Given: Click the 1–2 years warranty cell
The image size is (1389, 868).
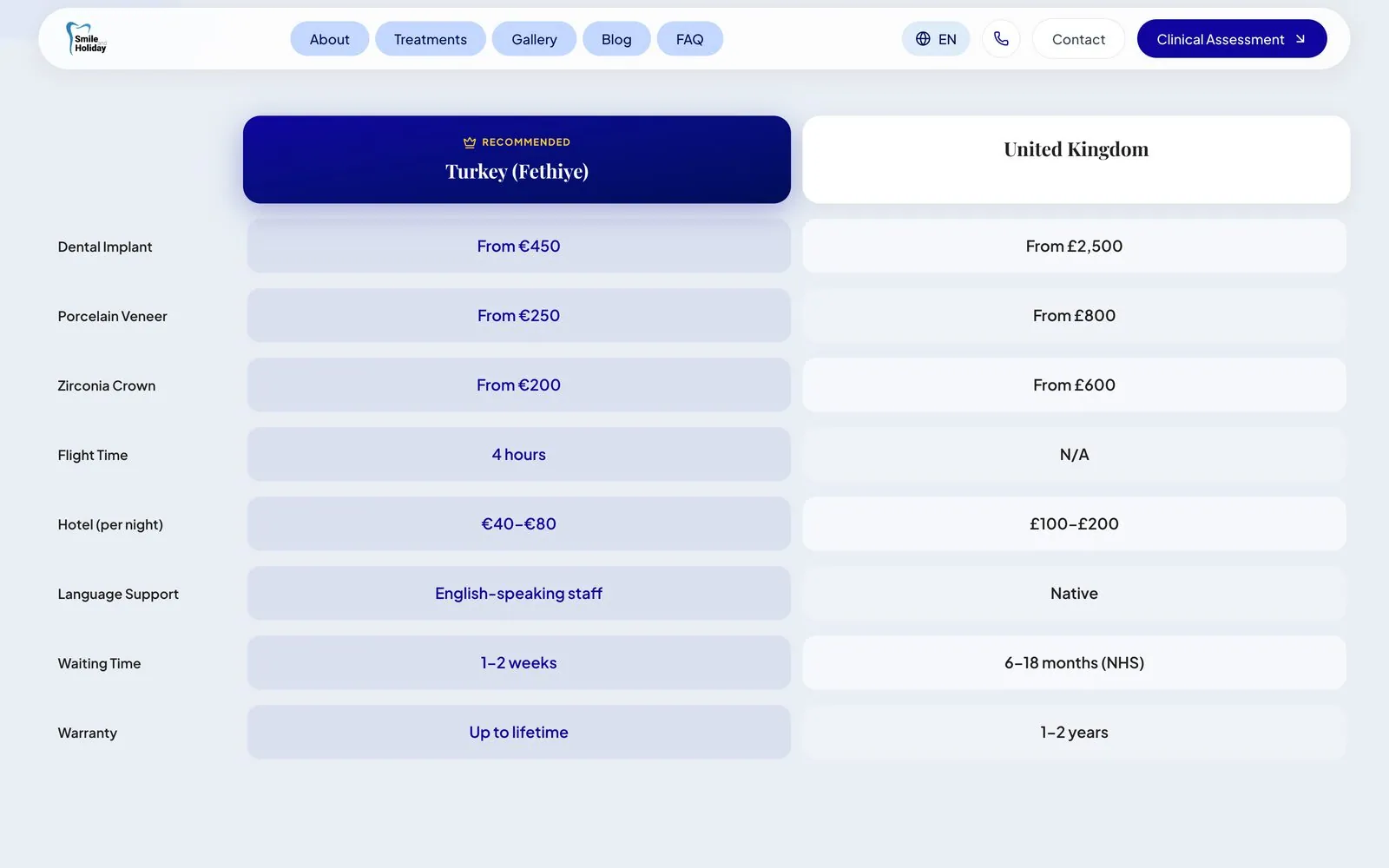Looking at the screenshot, I should point(1075,732).
